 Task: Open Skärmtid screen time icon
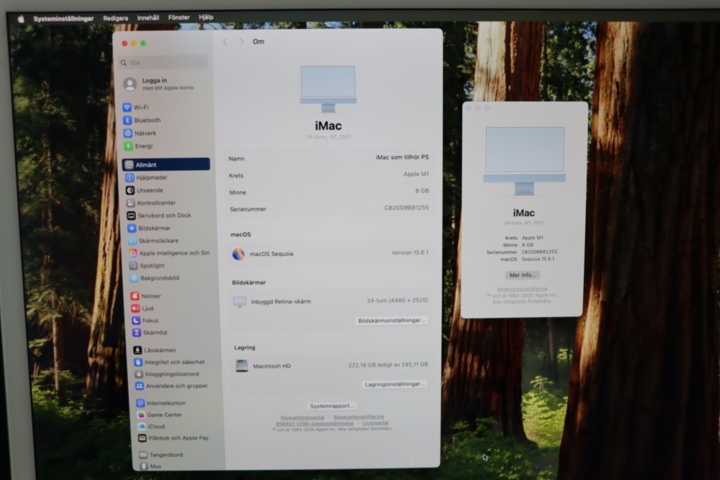coord(136,333)
